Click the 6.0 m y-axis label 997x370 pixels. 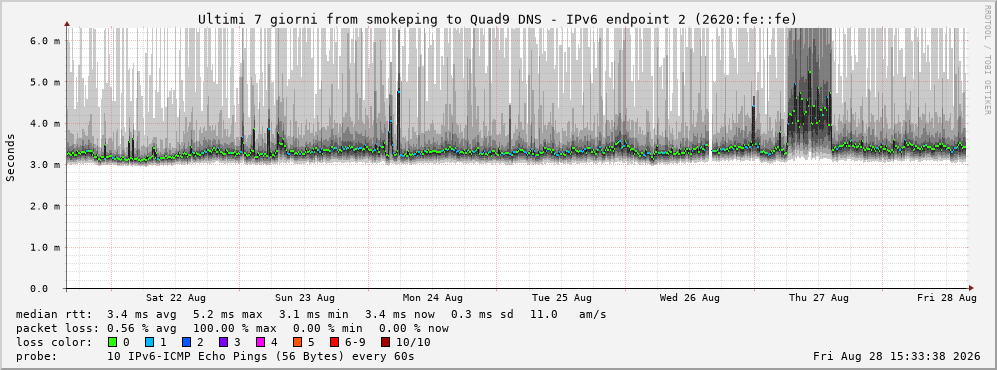click(x=45, y=40)
